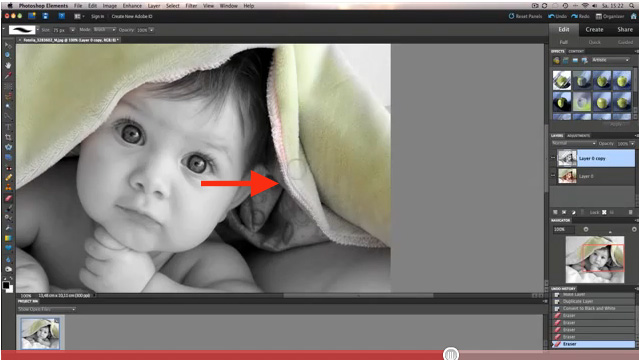Screen dimensions: 639x360
Task: Click Reset Panels
Action: (525, 16)
